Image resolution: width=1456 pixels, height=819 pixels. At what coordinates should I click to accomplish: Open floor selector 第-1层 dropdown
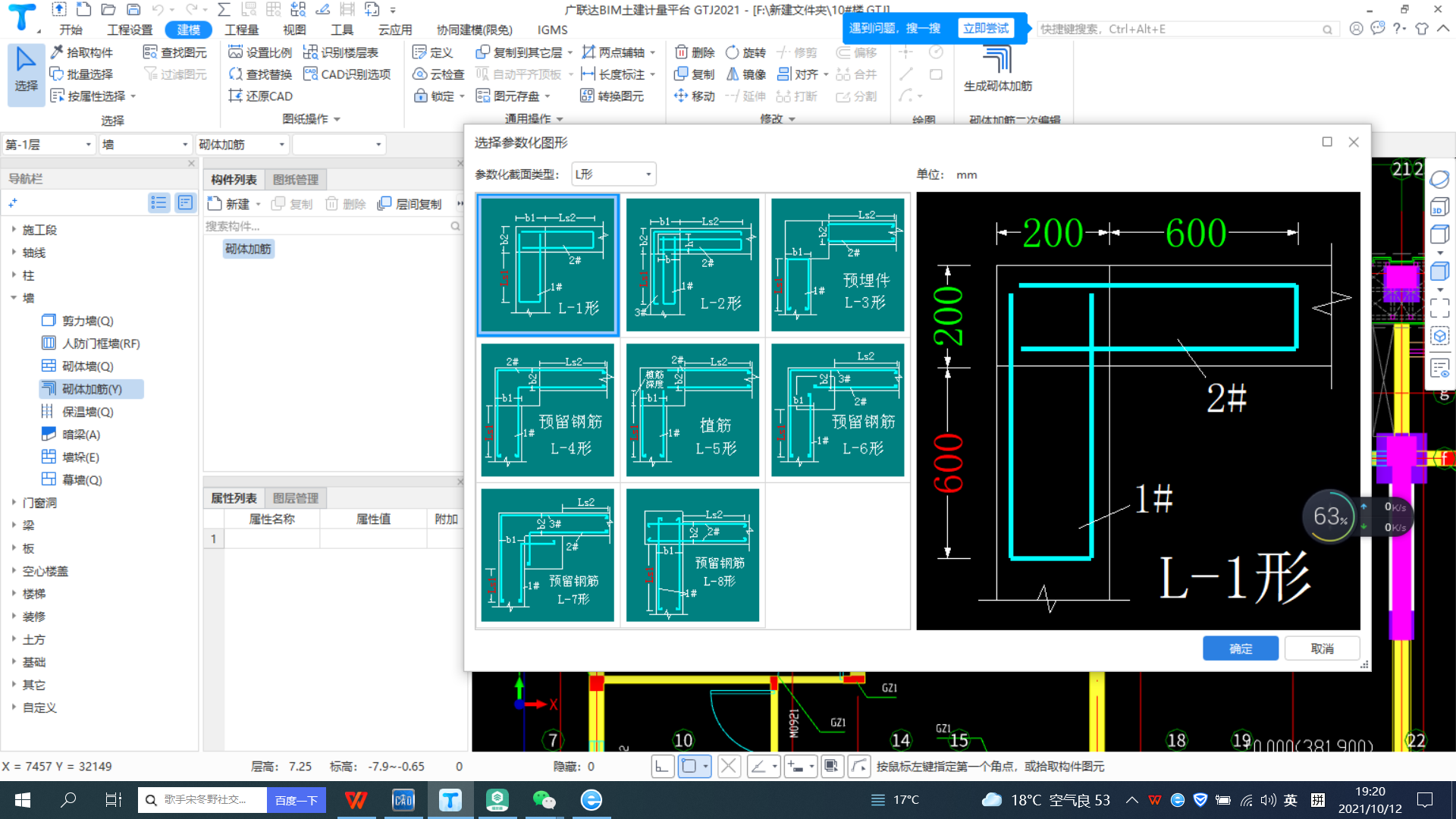click(49, 144)
